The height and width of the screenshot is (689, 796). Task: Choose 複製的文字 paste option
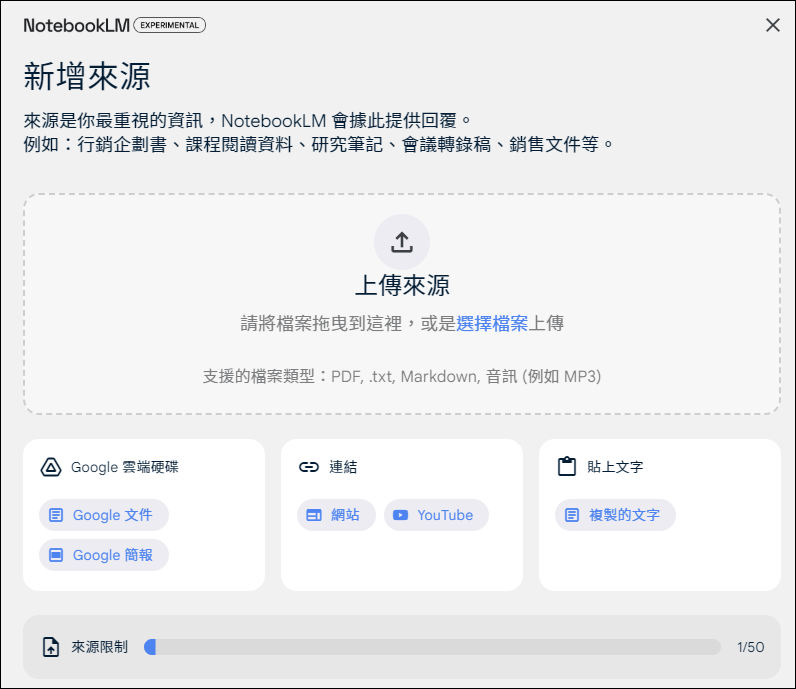pos(615,515)
